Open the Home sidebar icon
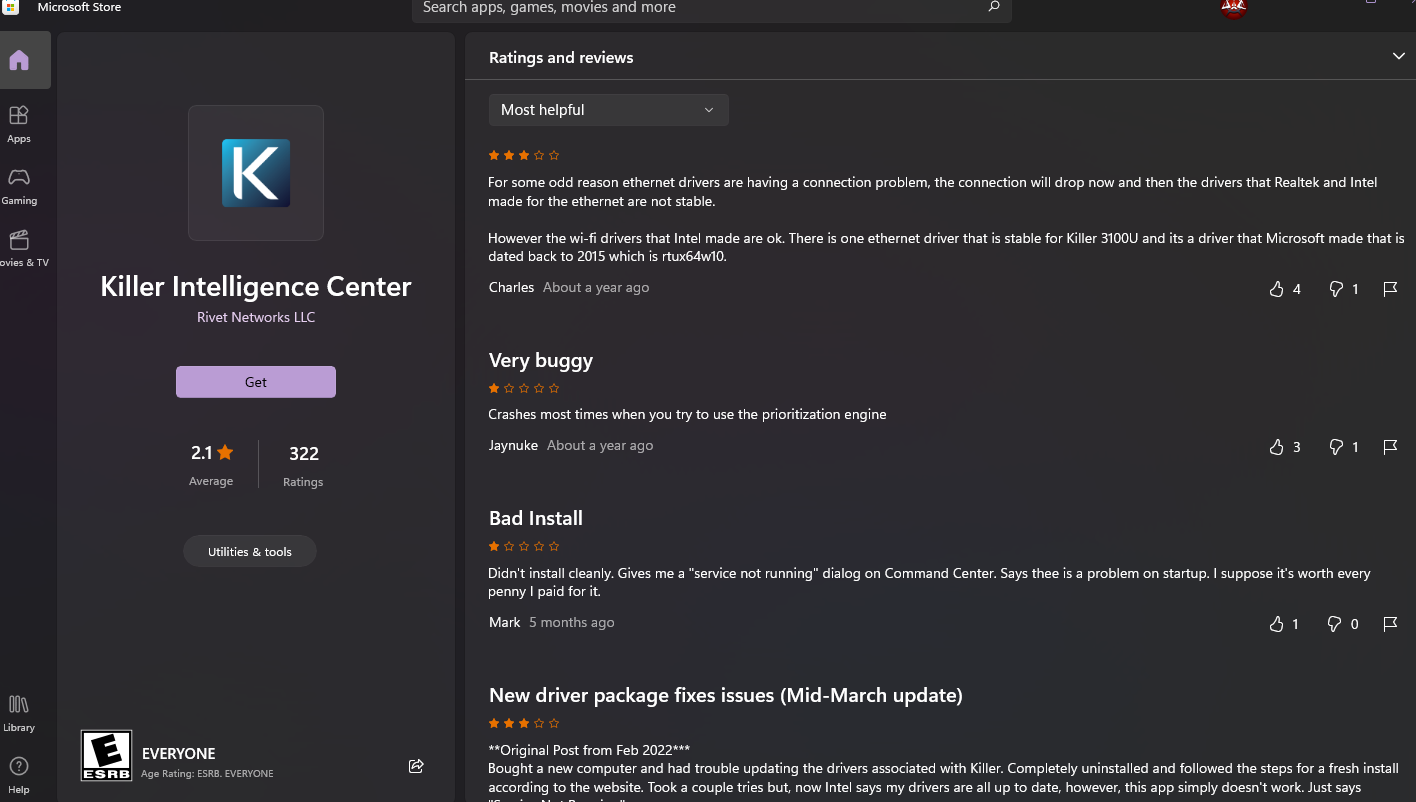Image resolution: width=1416 pixels, height=802 pixels. [19, 61]
